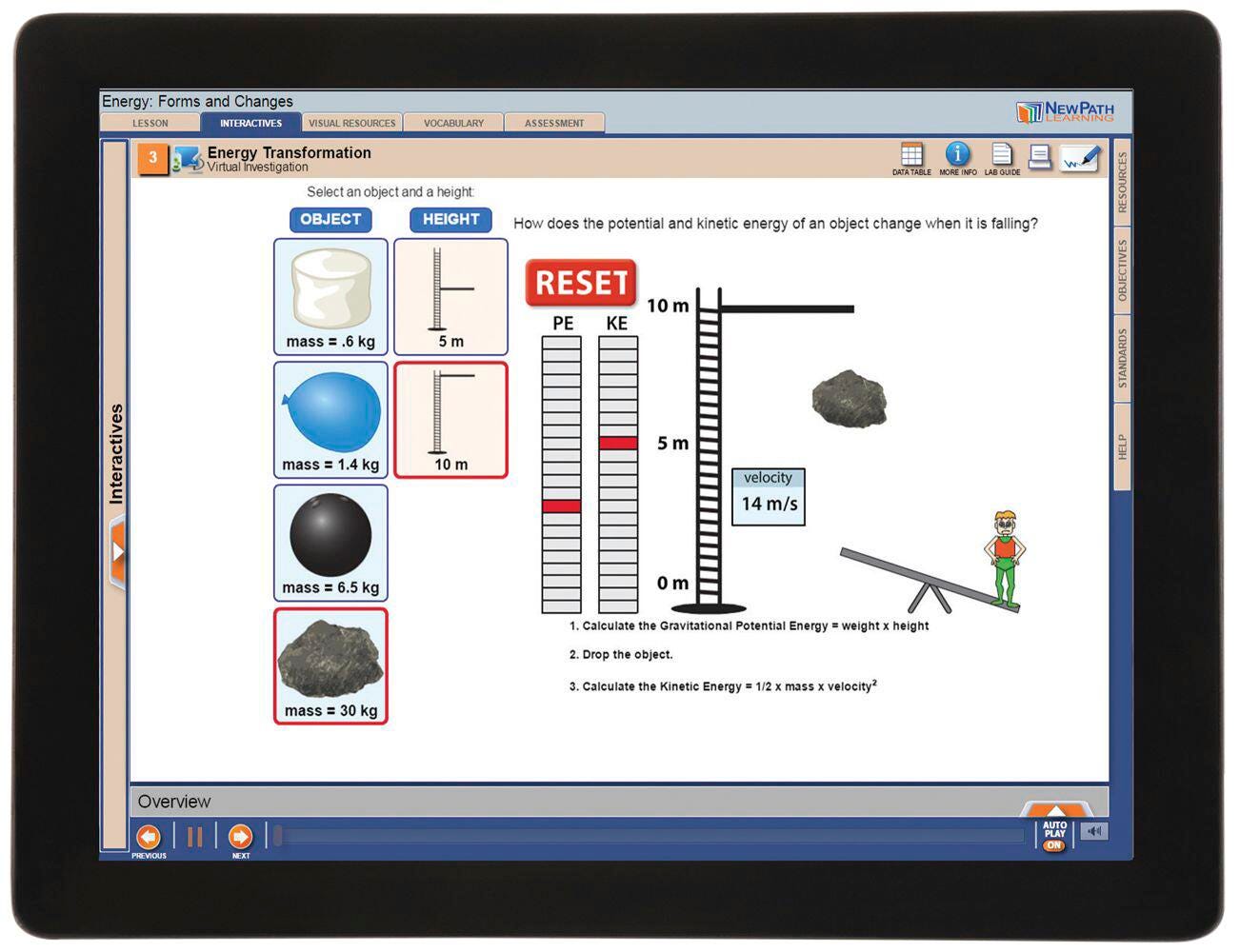Go to the previous slide using the arrow
This screenshot has height=952, width=1240.
click(x=149, y=837)
